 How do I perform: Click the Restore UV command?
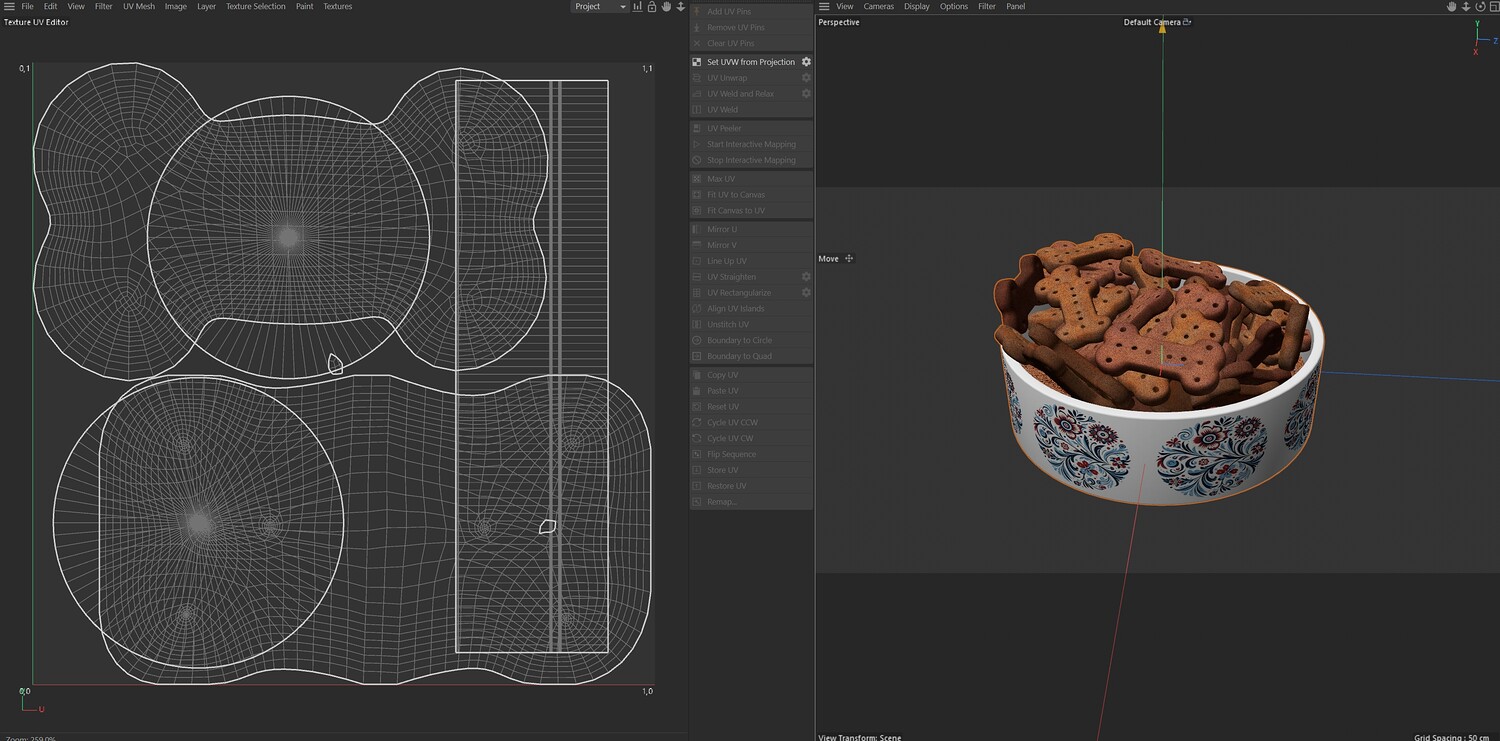751,486
